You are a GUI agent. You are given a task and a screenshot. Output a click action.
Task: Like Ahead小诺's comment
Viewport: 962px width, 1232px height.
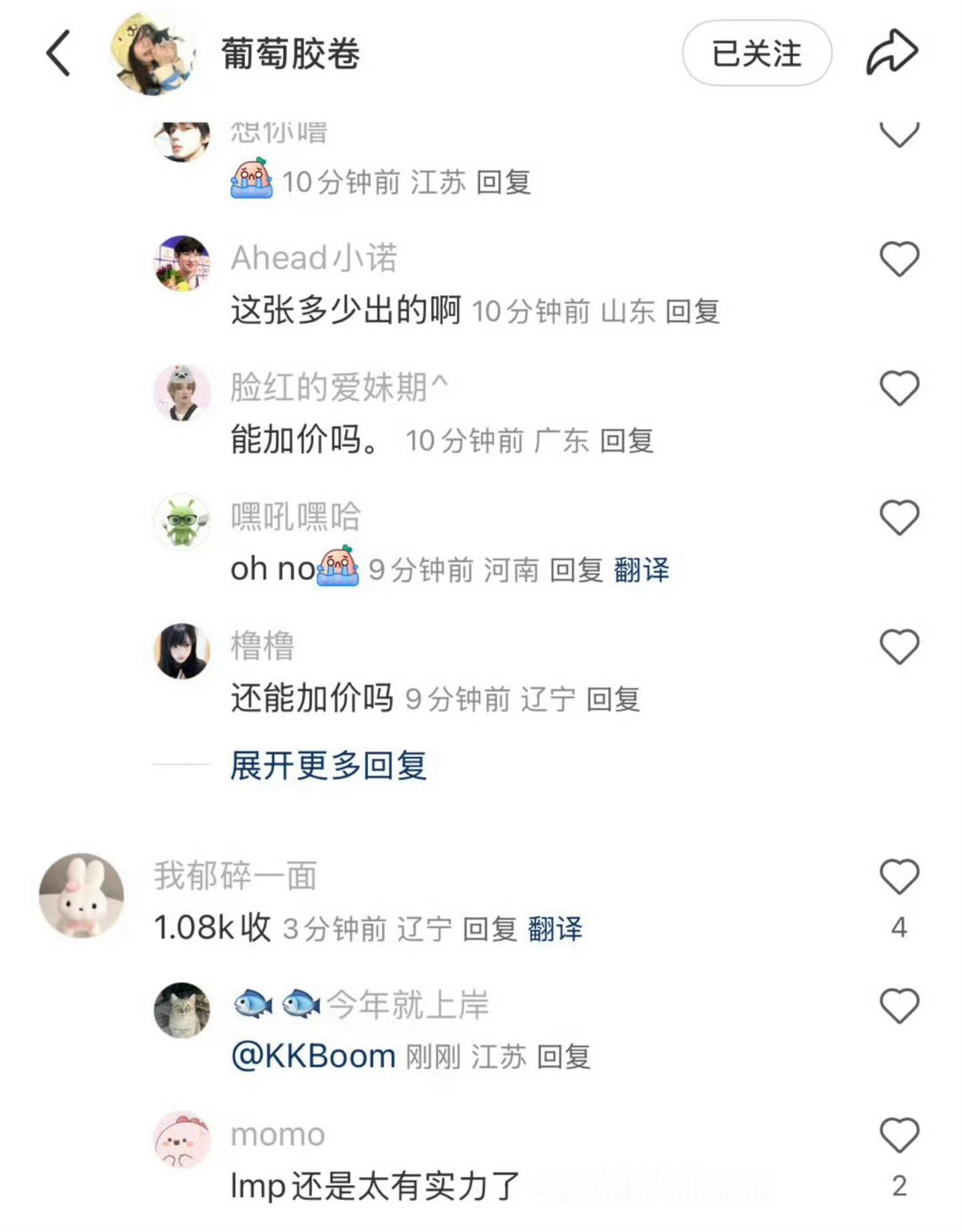coord(899,259)
